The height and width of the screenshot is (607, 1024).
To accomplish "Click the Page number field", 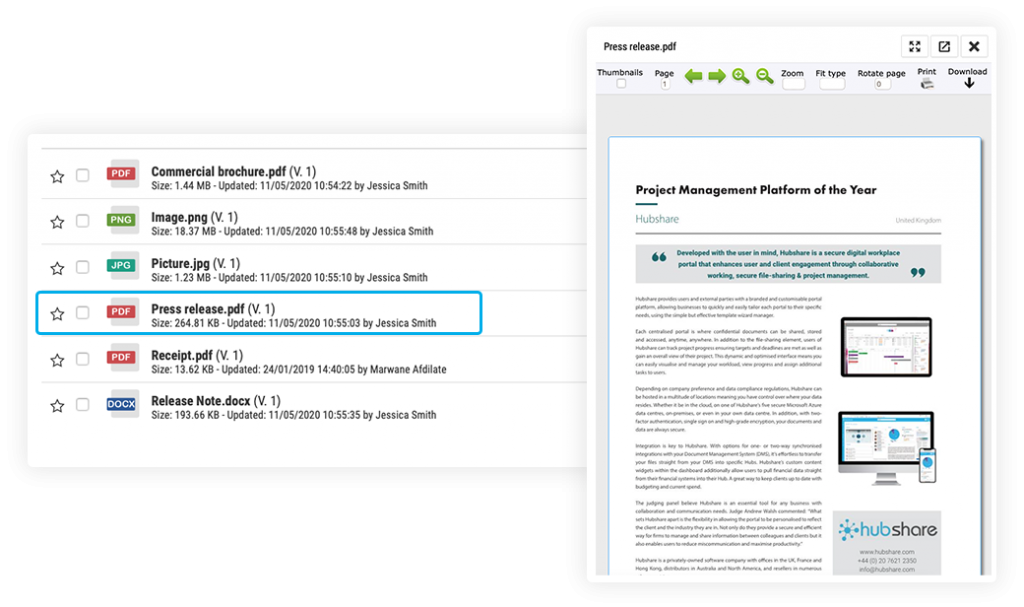I will pos(664,84).
